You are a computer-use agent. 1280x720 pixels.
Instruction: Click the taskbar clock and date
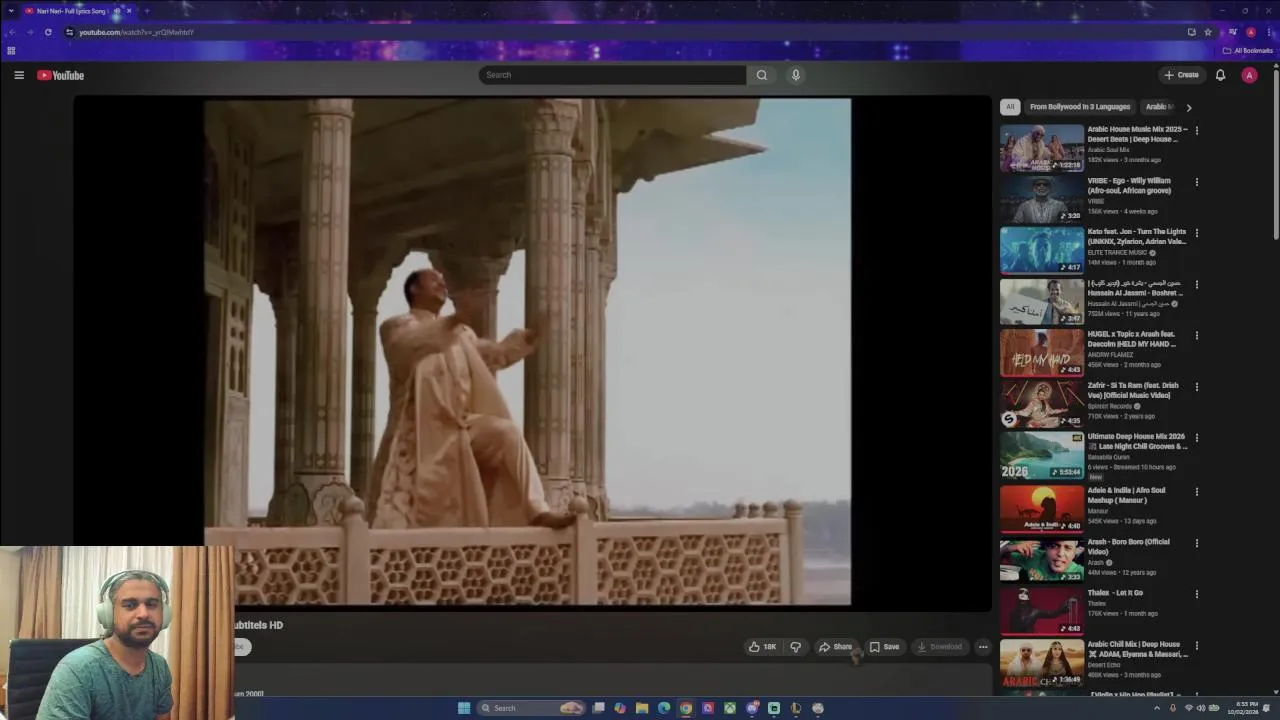tap(1246, 708)
